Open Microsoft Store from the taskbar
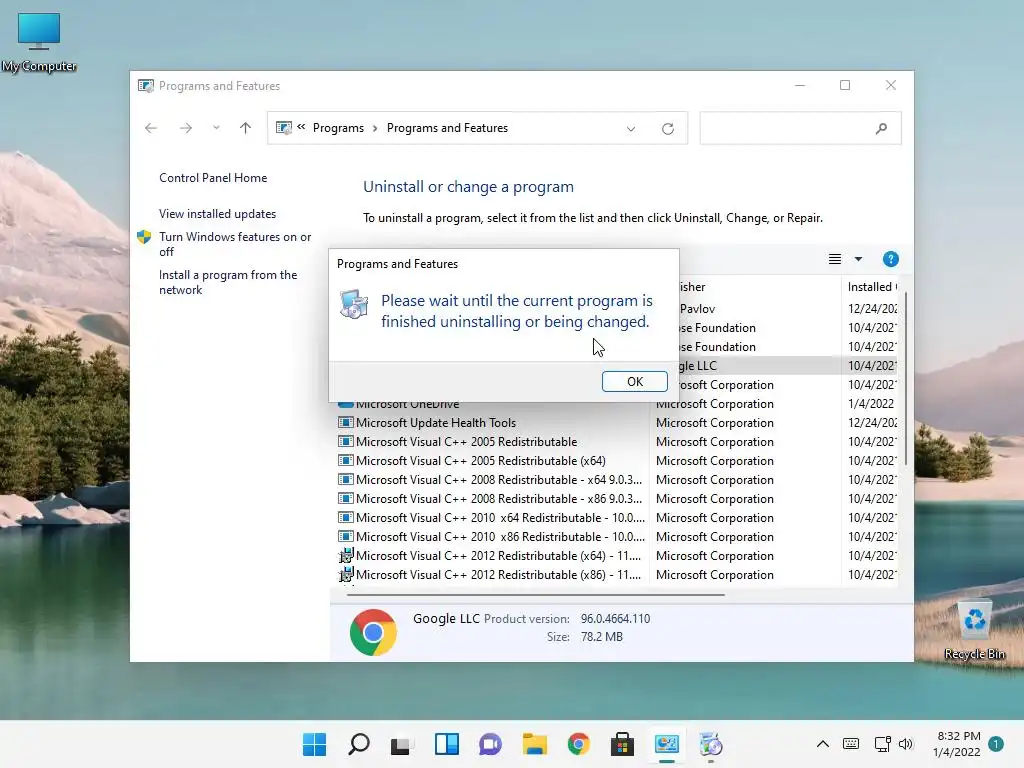 622,744
